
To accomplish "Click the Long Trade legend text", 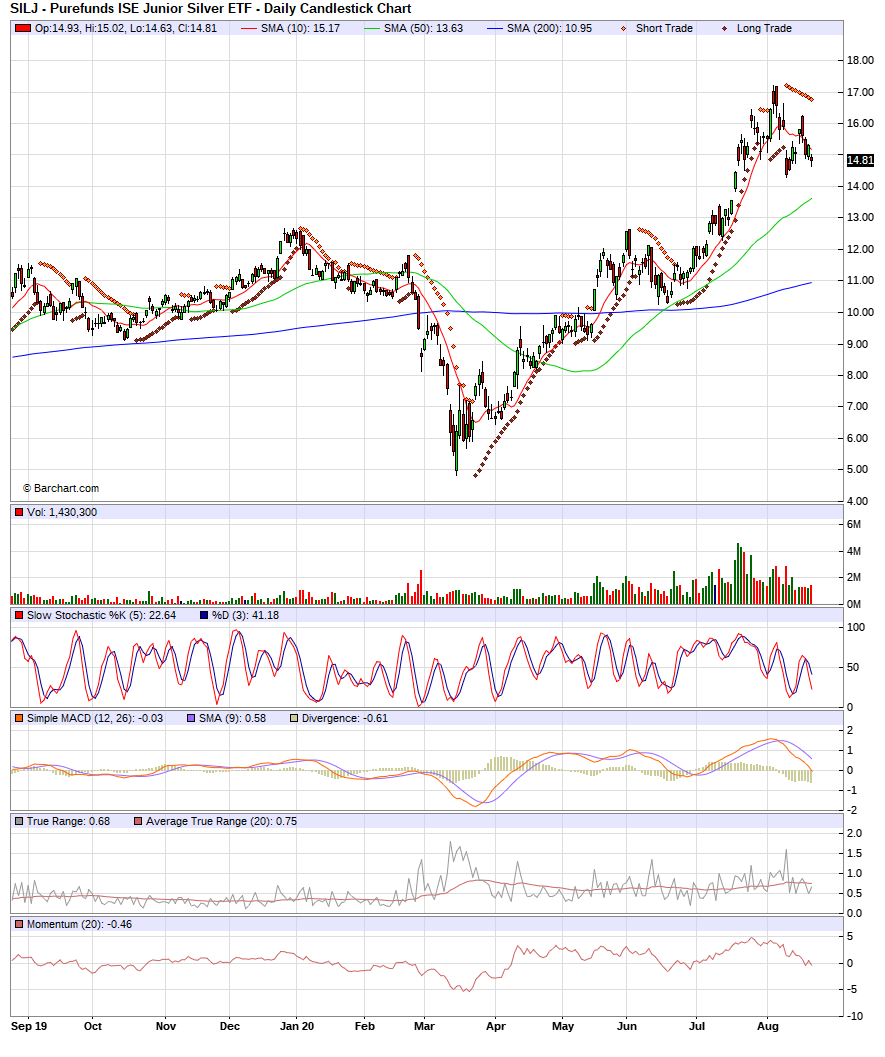I will (764, 28).
